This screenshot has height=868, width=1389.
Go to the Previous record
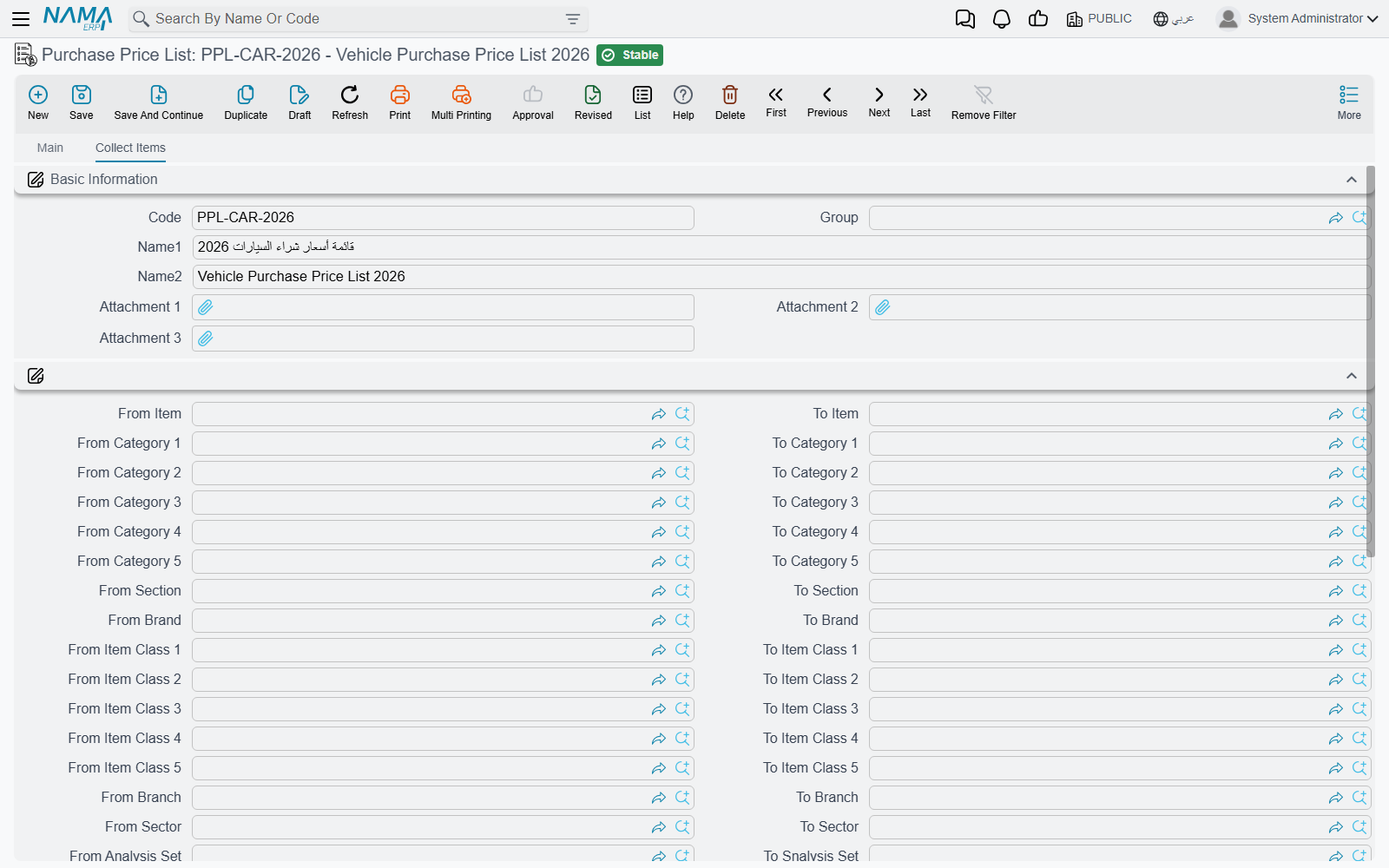pos(827,102)
